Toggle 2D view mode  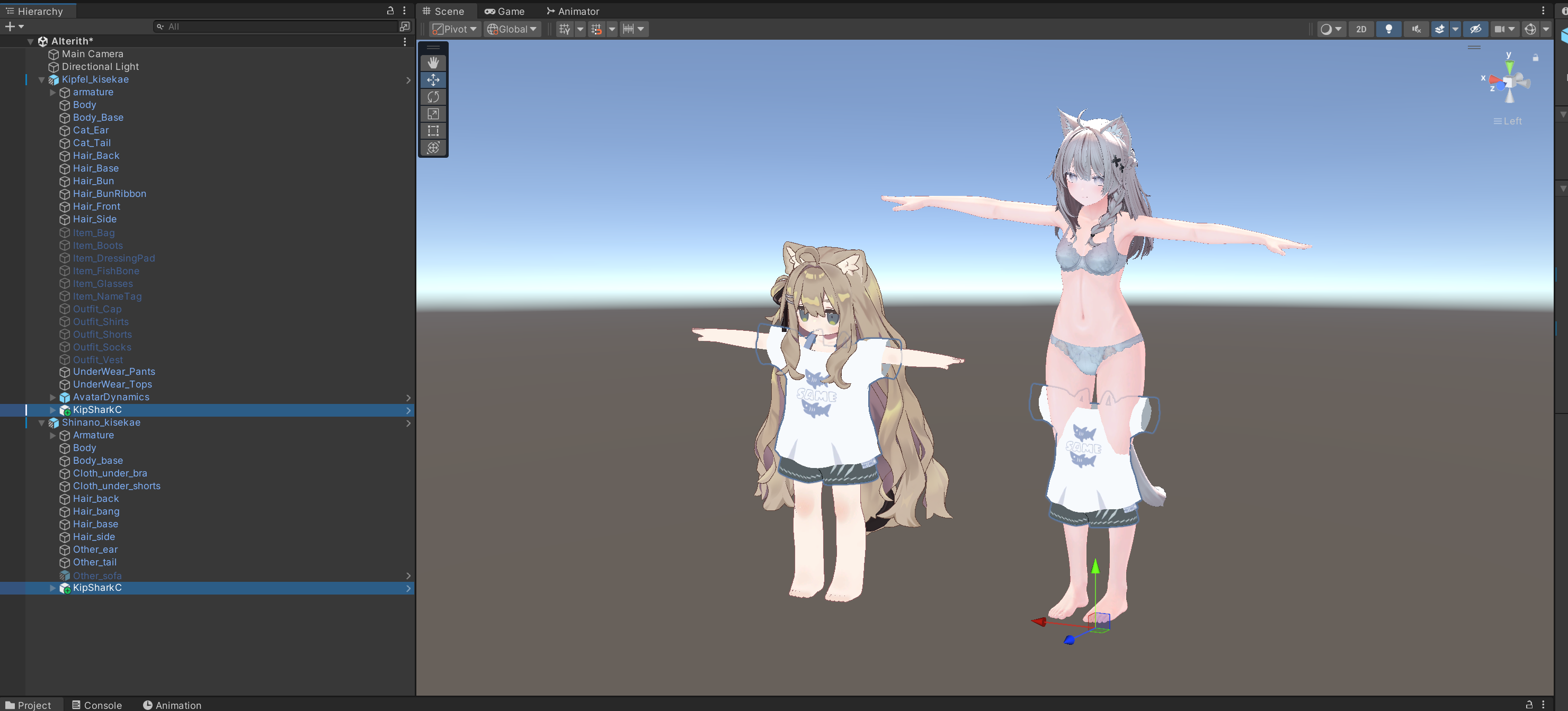pos(1361,29)
